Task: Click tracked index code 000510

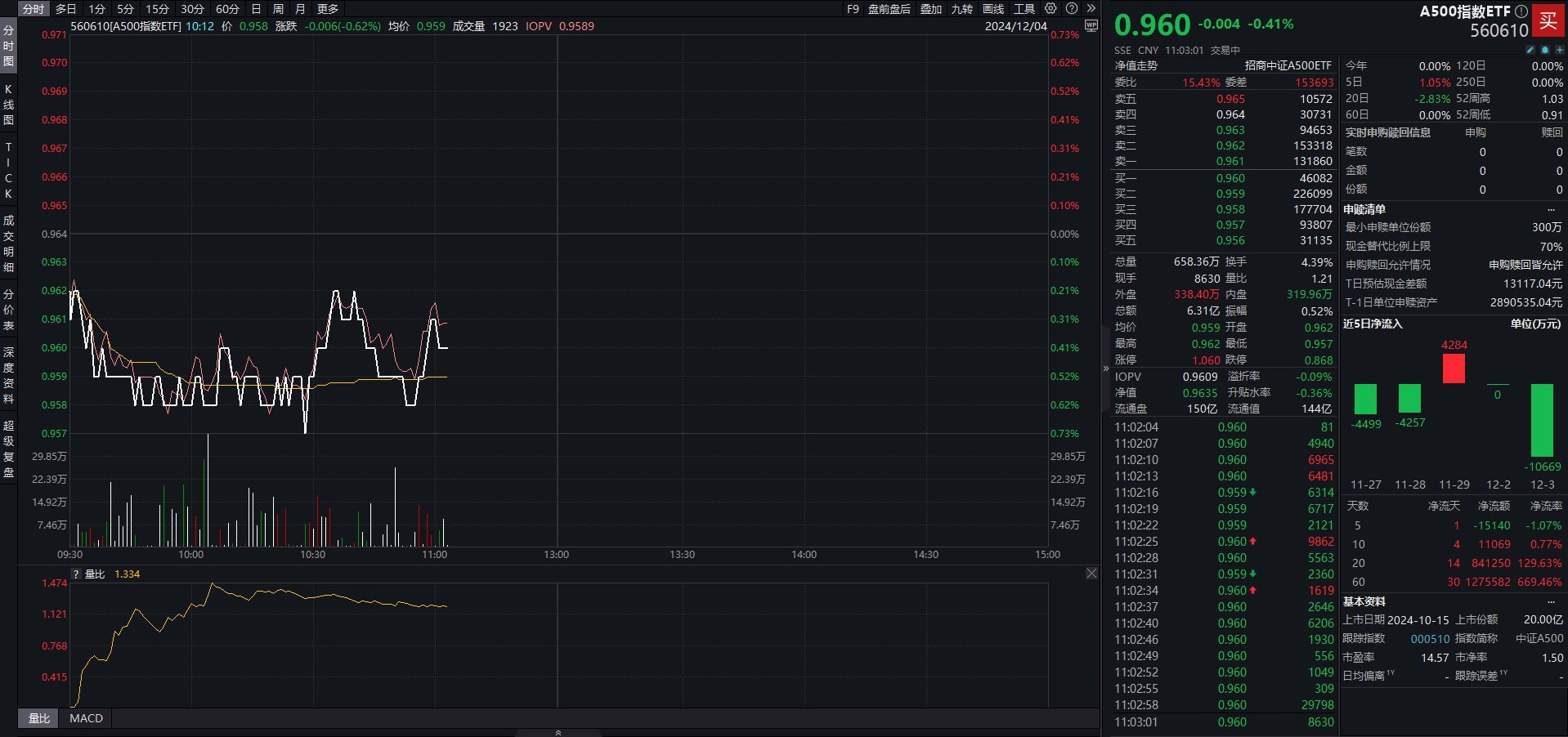Action: (x=1430, y=639)
